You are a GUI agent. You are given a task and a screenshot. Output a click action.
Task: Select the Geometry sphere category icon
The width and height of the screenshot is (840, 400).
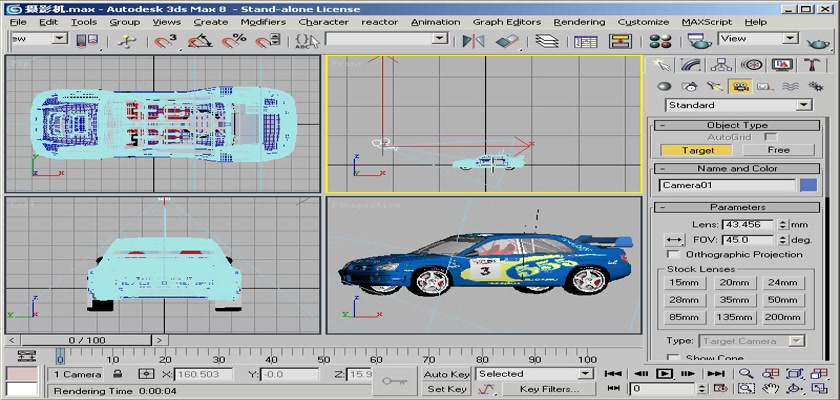[664, 86]
